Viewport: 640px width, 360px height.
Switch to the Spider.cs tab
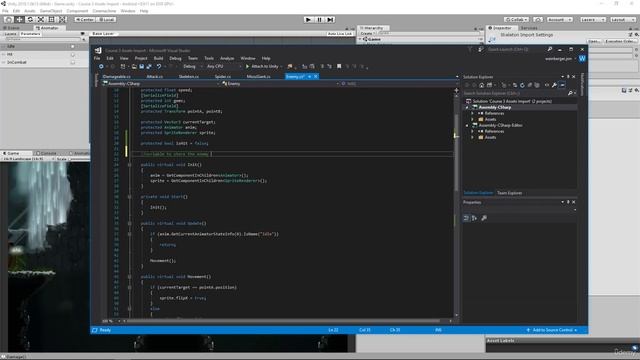[223, 77]
